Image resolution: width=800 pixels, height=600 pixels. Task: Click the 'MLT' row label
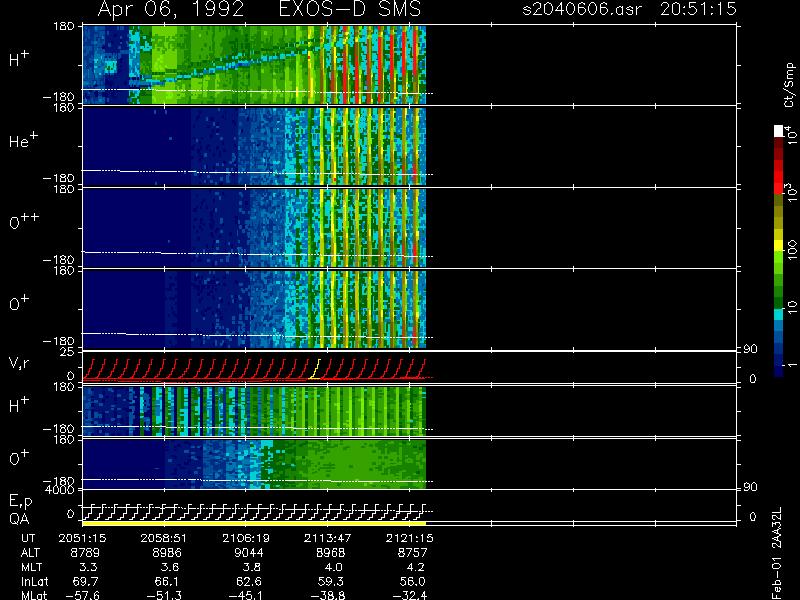pos(31,567)
